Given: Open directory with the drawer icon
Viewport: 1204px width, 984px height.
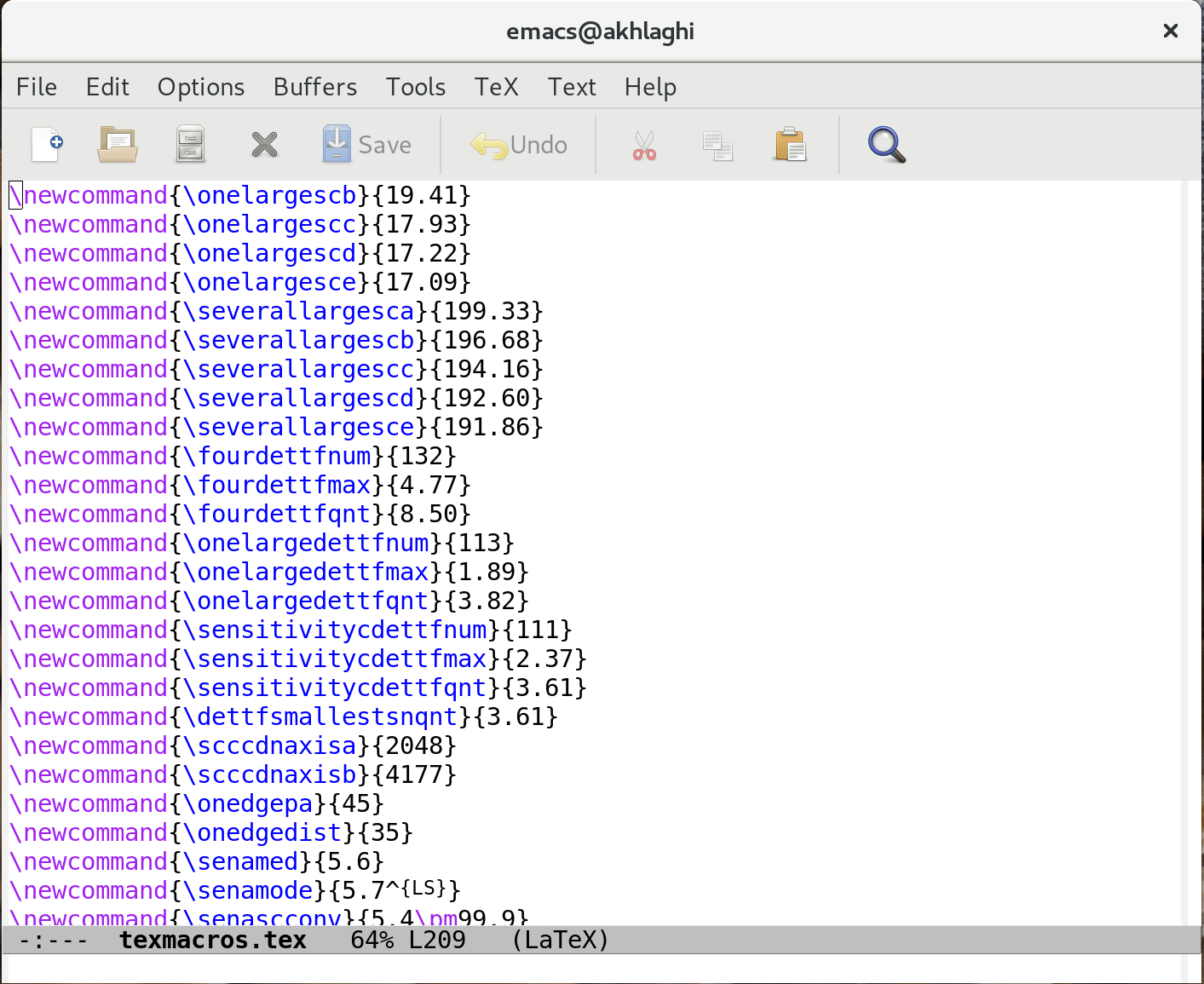Looking at the screenshot, I should [190, 145].
